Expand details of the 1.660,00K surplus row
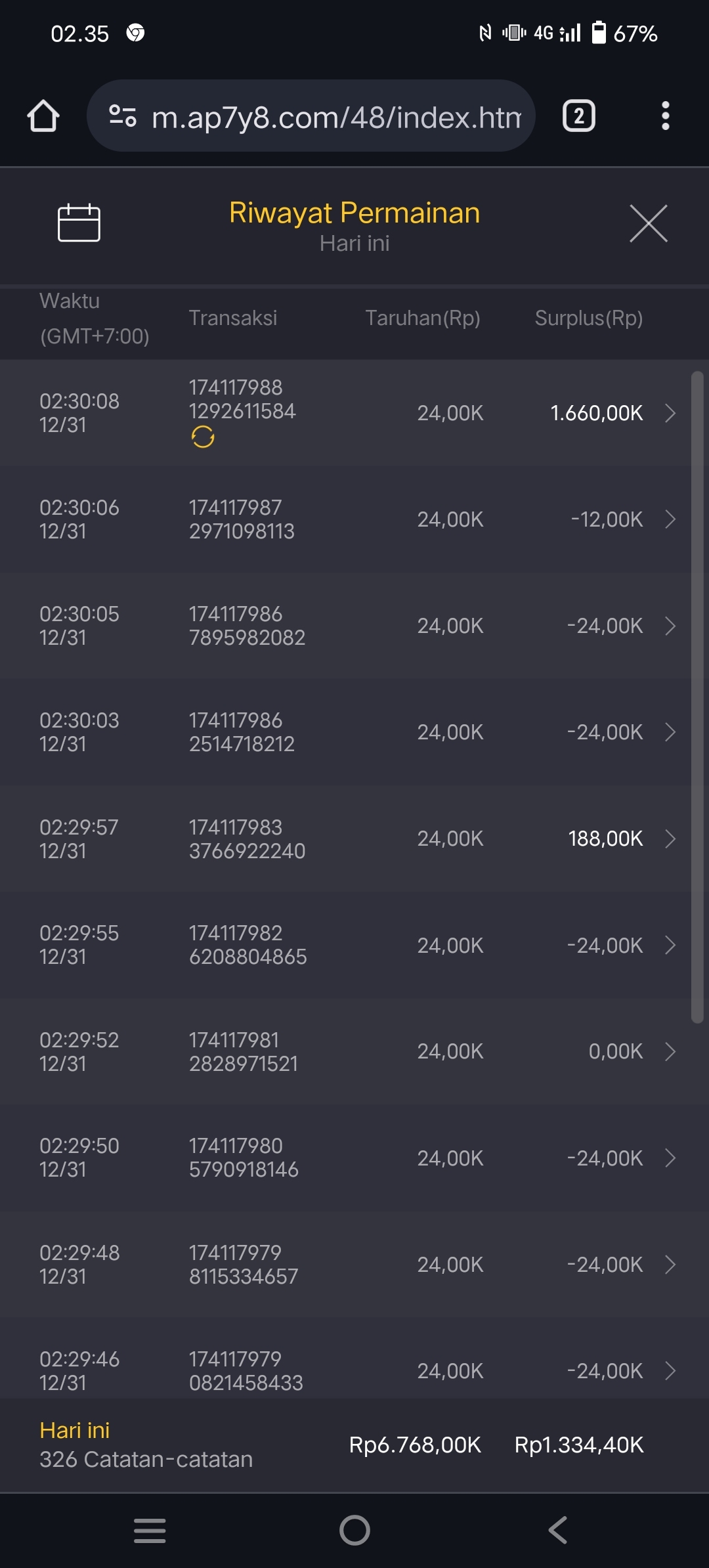The image size is (709, 1568). click(x=670, y=413)
